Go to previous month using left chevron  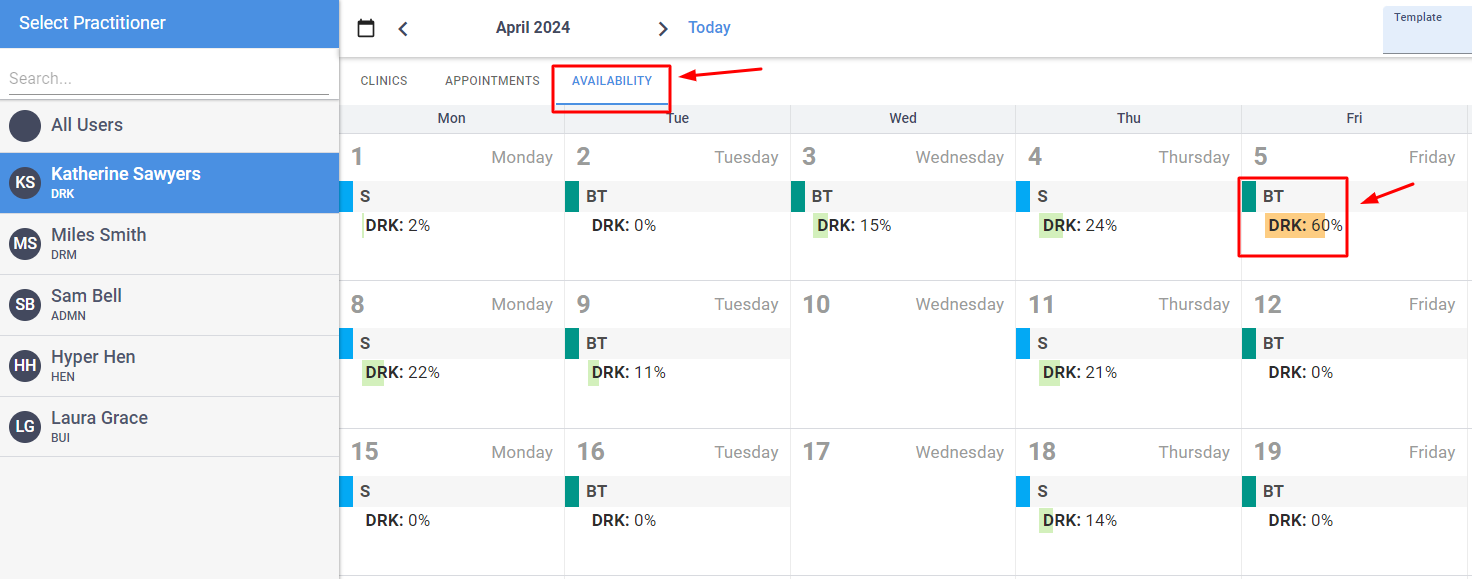(x=403, y=29)
